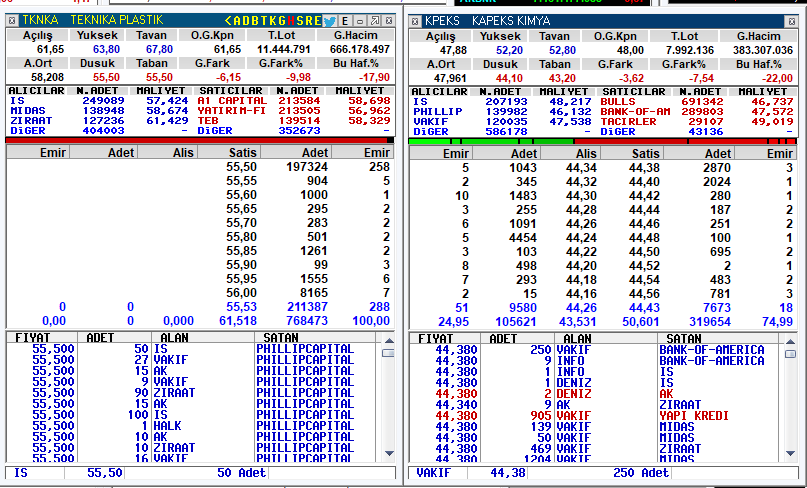This screenshot has height=488, width=807.
Task: Click the SATICILAR header in KPEKS window
Action: tap(634, 92)
